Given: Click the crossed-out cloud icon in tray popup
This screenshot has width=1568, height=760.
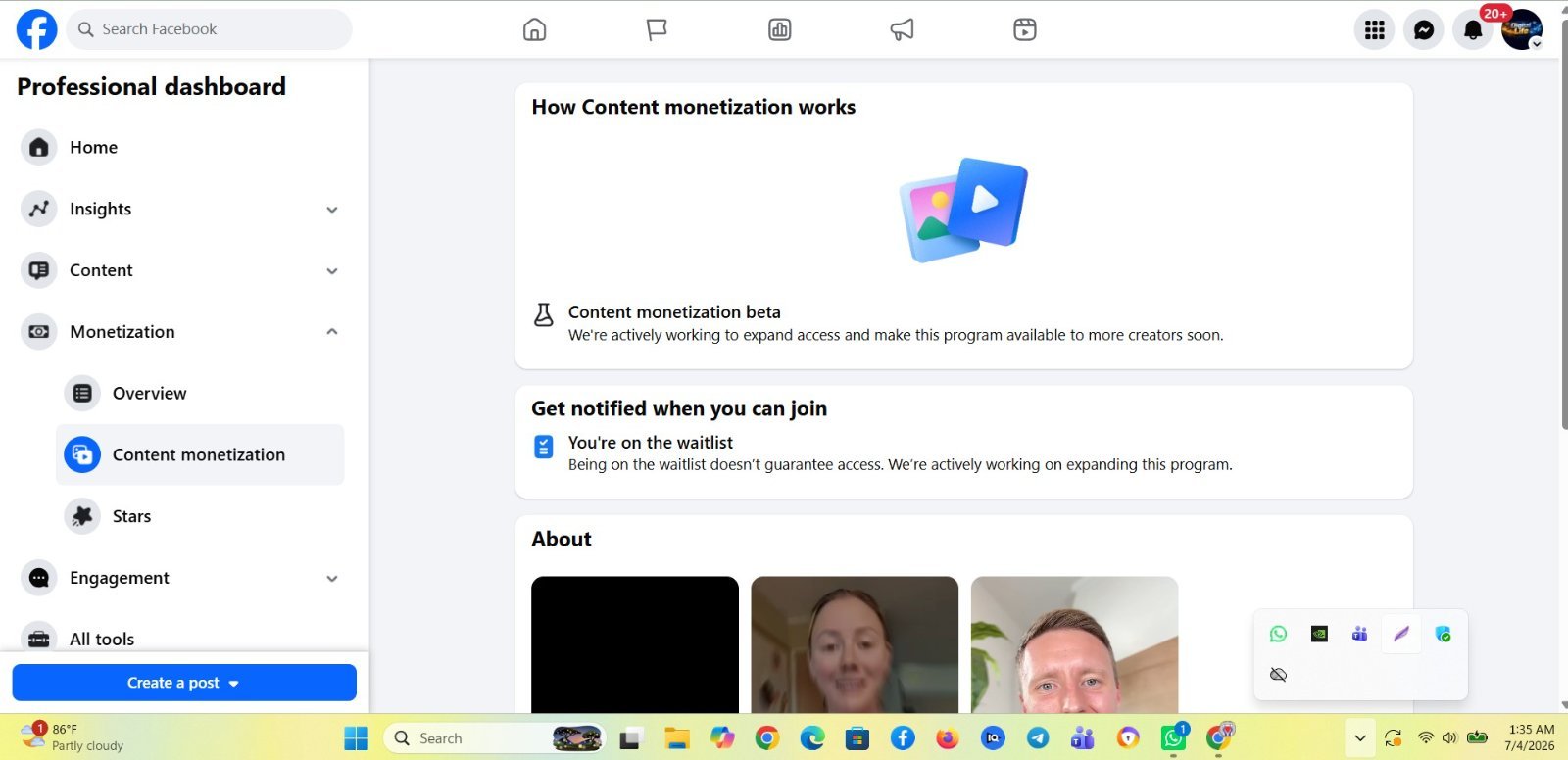Looking at the screenshot, I should click(1278, 674).
